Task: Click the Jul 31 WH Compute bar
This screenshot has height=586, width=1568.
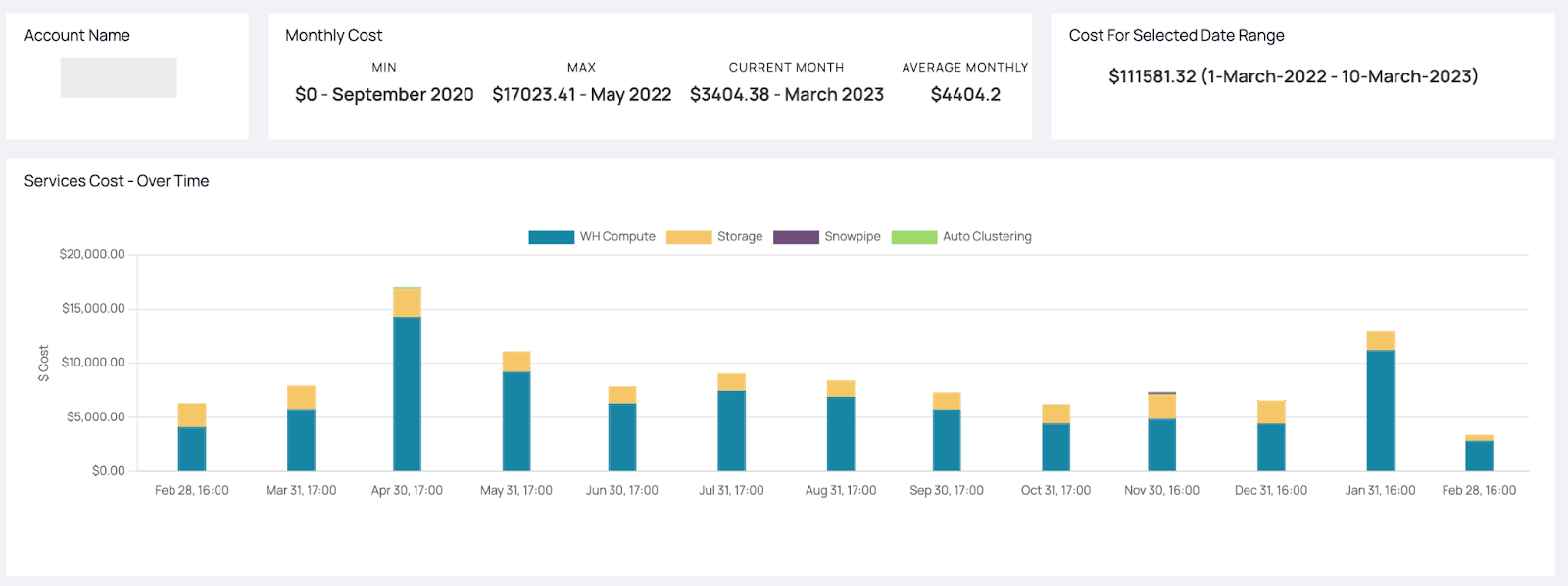Action: pos(731,431)
